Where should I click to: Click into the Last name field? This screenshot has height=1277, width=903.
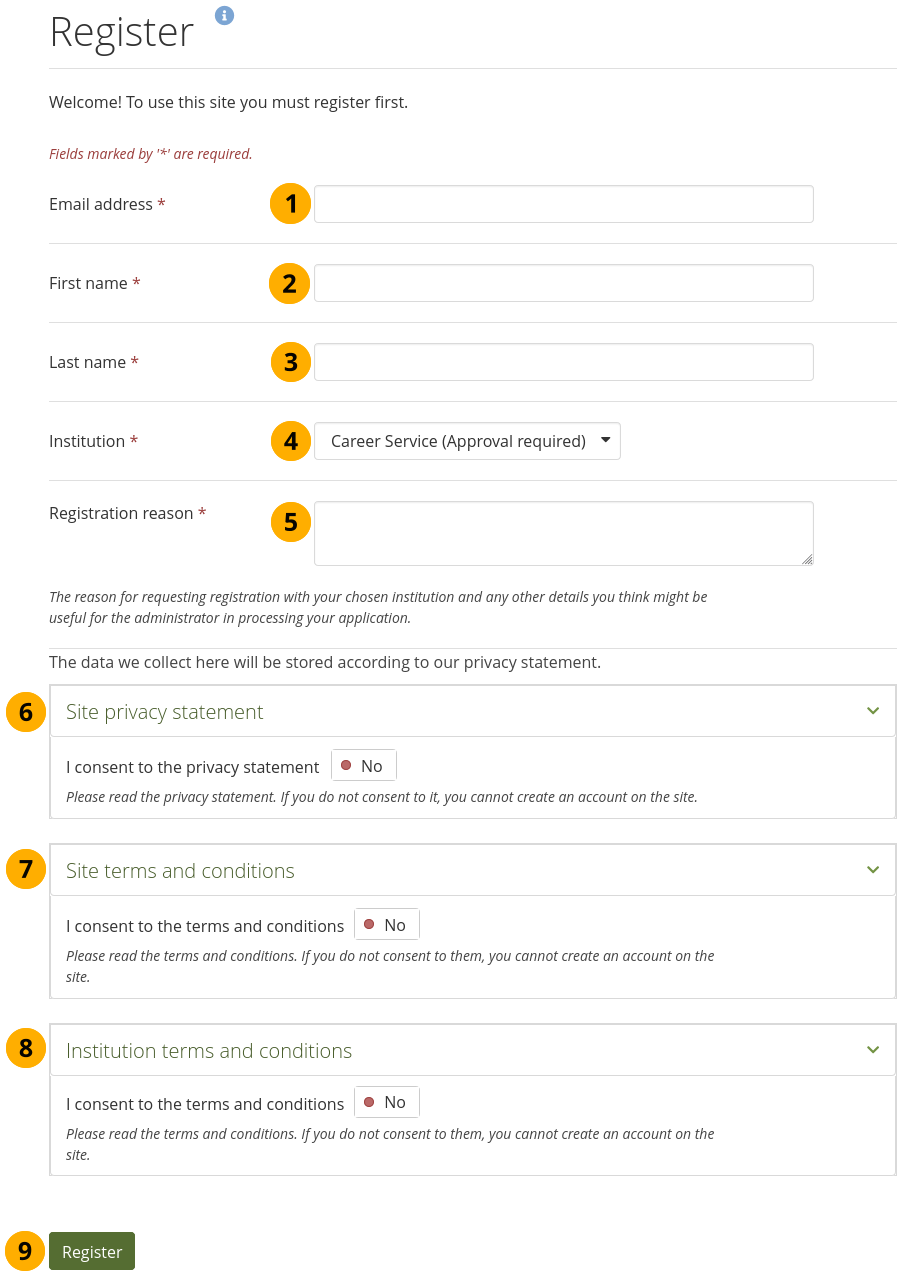(563, 362)
